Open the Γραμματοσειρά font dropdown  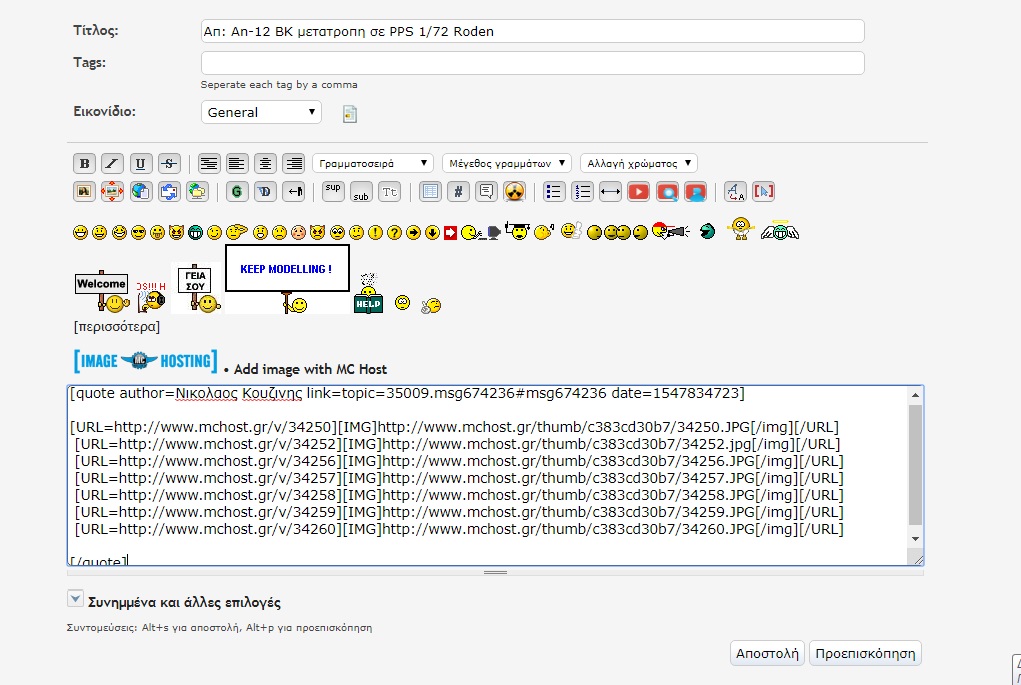373,163
